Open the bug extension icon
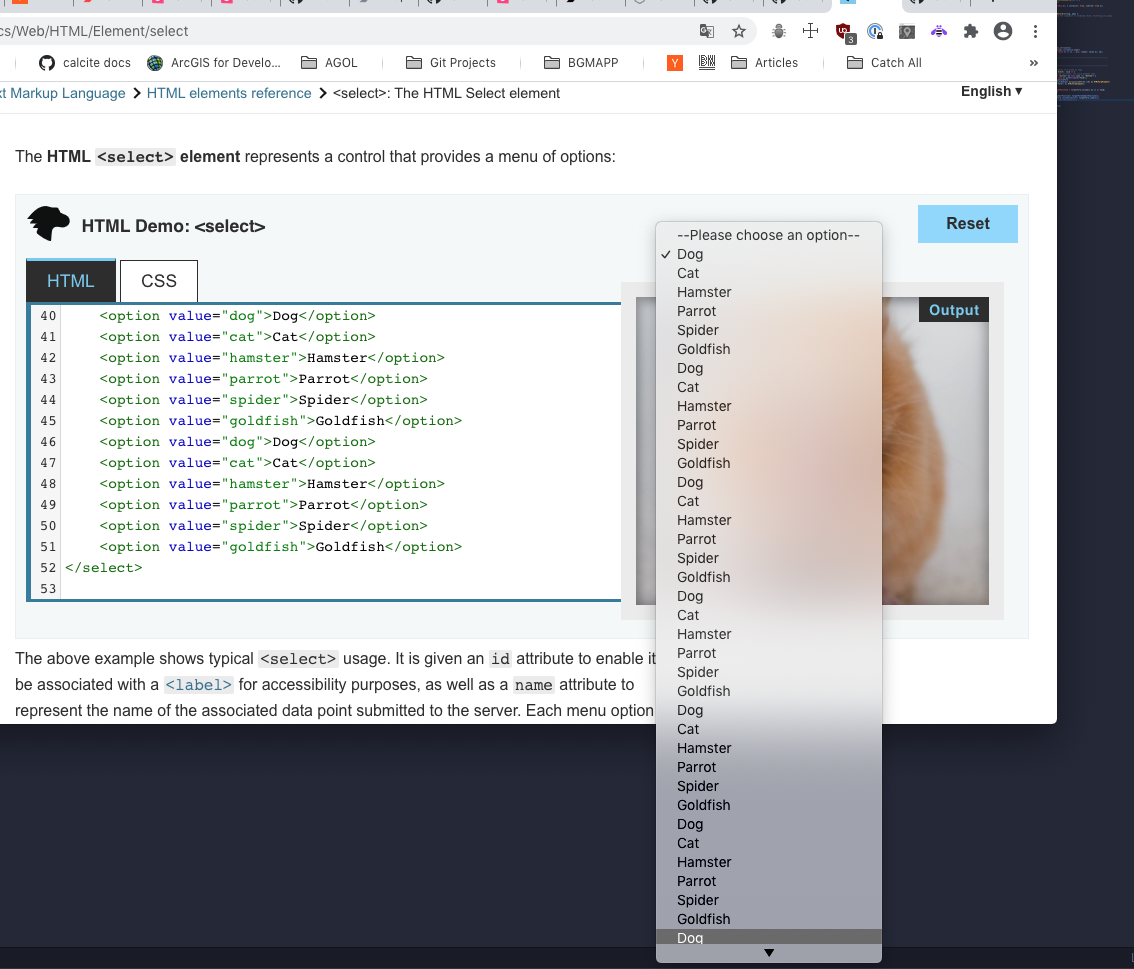The height and width of the screenshot is (969, 1134). coord(779,31)
